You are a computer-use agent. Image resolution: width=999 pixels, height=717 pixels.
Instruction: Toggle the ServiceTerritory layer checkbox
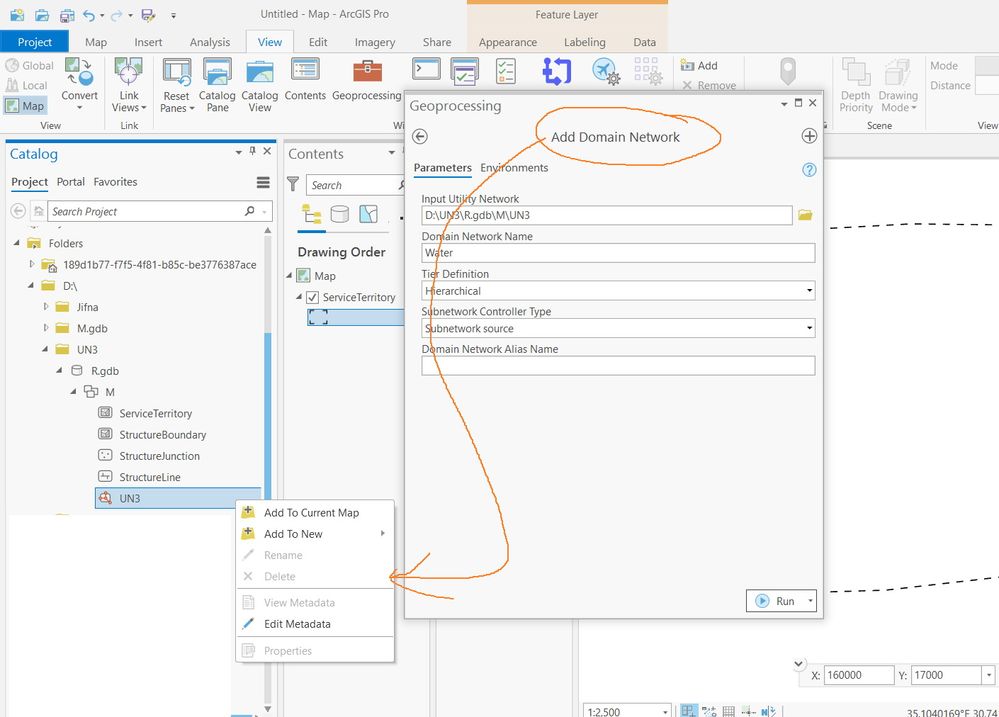[x=312, y=297]
